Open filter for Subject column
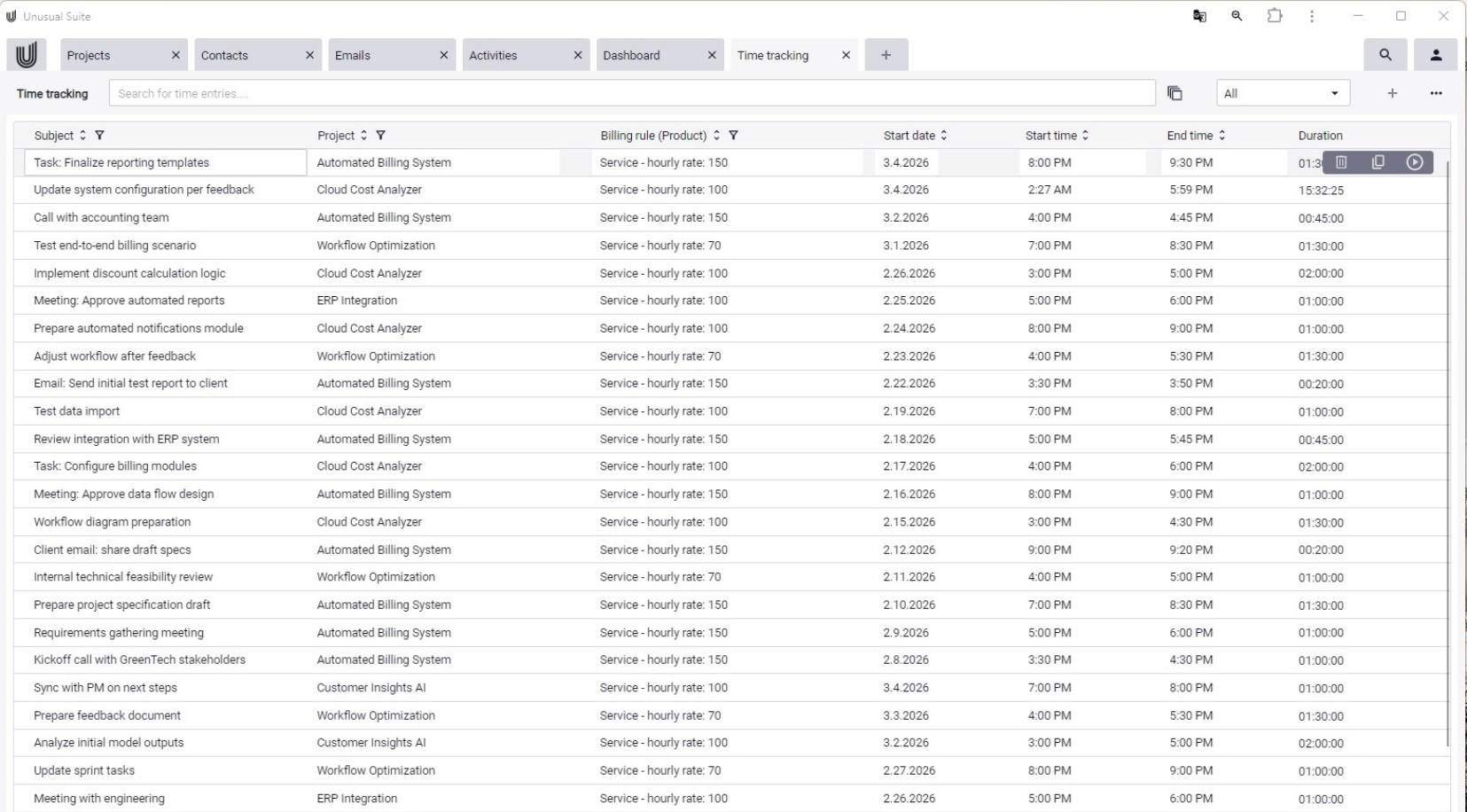Viewport: 1467px width, 812px height. [99, 136]
